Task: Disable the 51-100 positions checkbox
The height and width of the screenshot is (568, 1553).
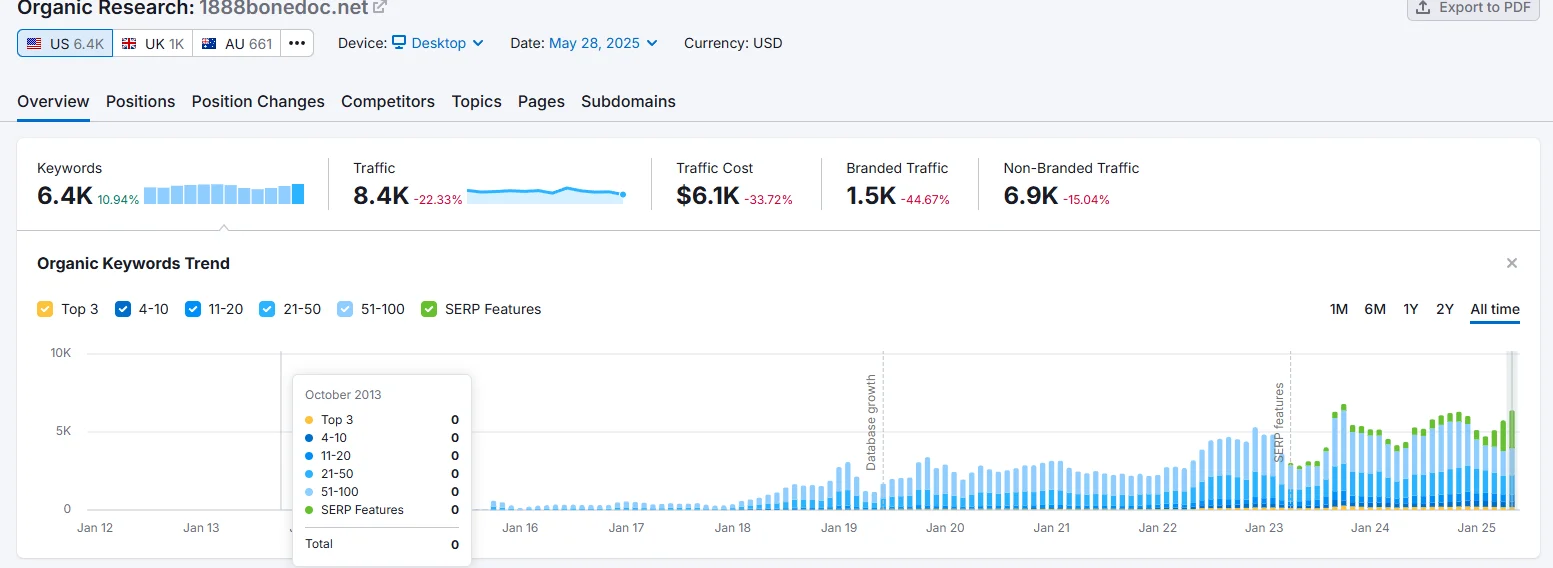Action: pos(345,309)
